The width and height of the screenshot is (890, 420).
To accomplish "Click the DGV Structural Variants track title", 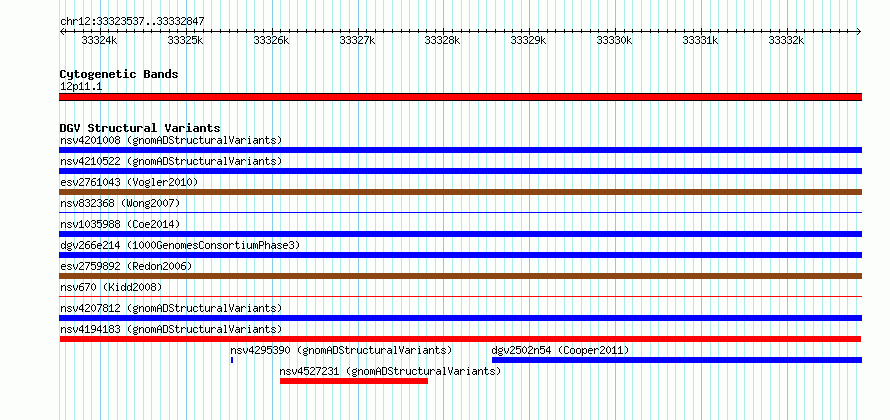I will click(x=140, y=128).
